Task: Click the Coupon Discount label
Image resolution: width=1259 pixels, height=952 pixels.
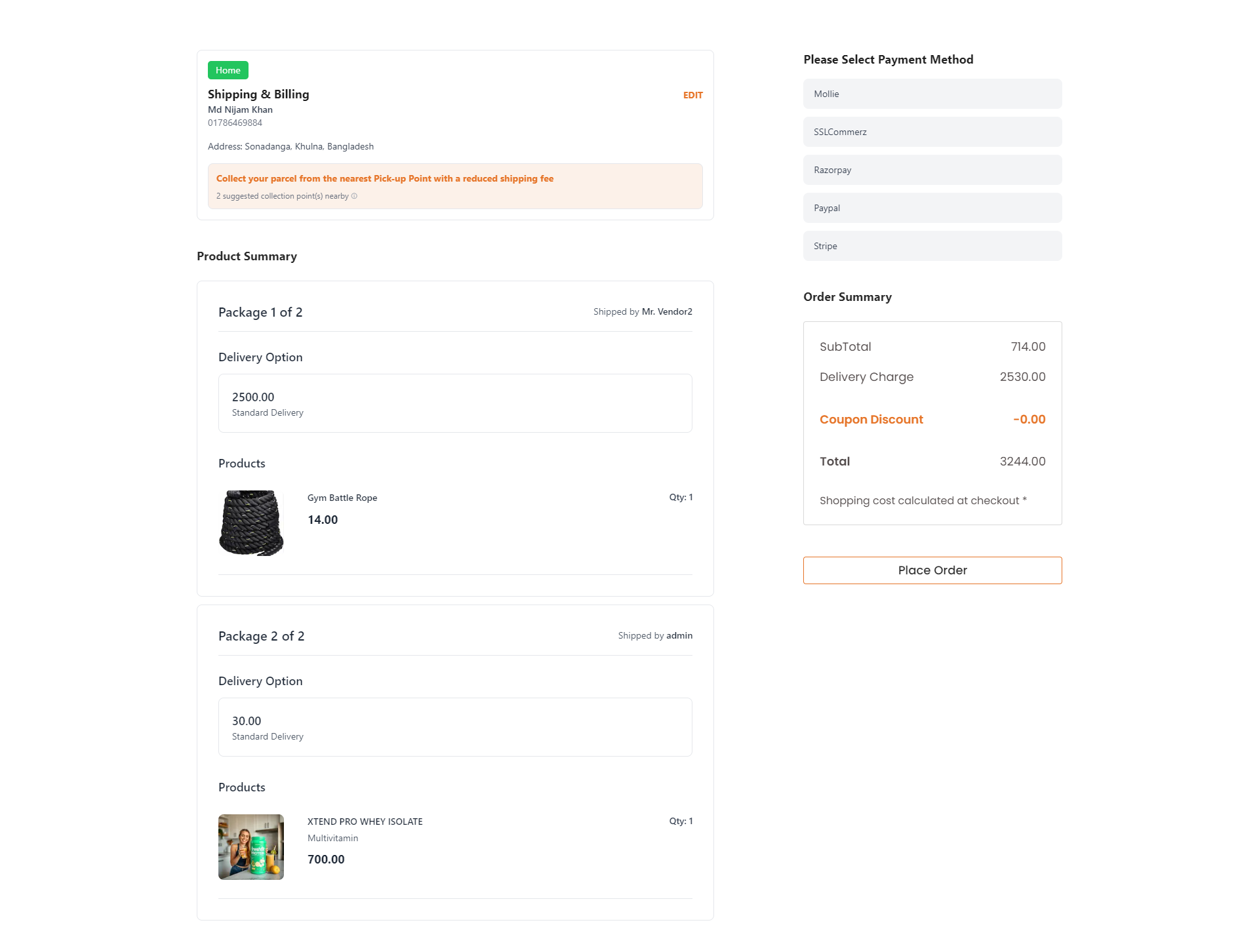Action: (871, 420)
